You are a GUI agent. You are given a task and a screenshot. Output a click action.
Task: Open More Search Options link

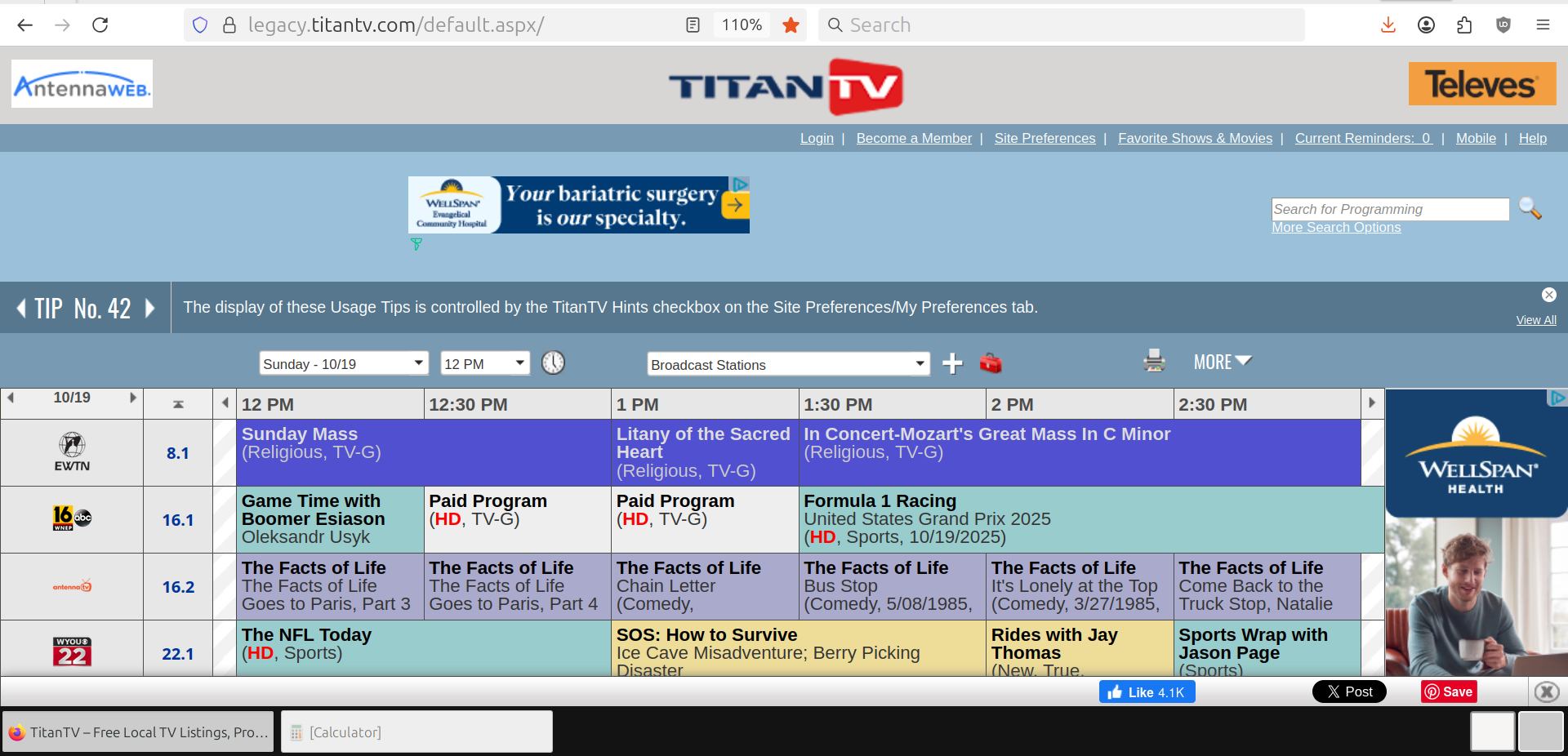point(1336,228)
